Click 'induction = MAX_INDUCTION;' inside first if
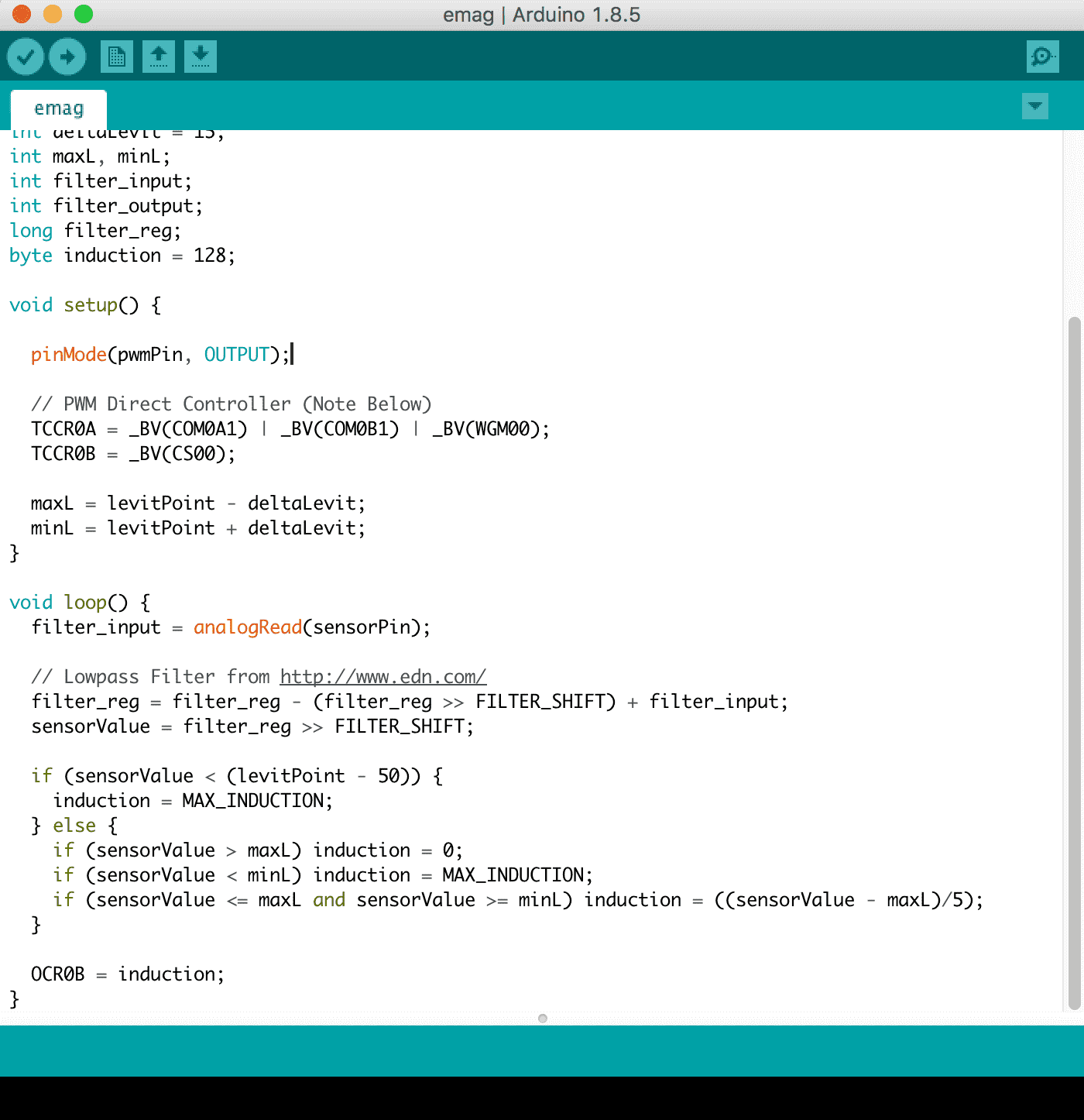This screenshot has height=1120, width=1084. pos(193,801)
